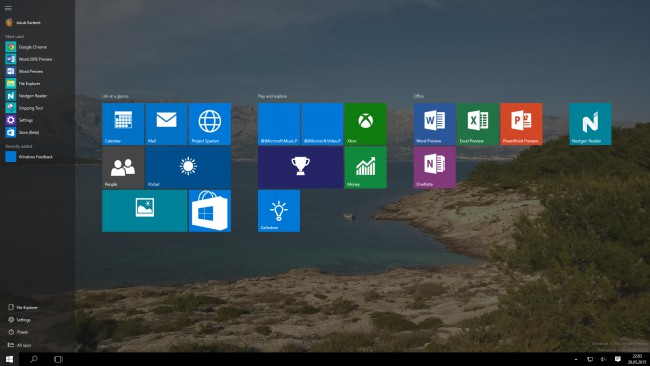Open the People tile
The image size is (650, 366).
point(123,167)
